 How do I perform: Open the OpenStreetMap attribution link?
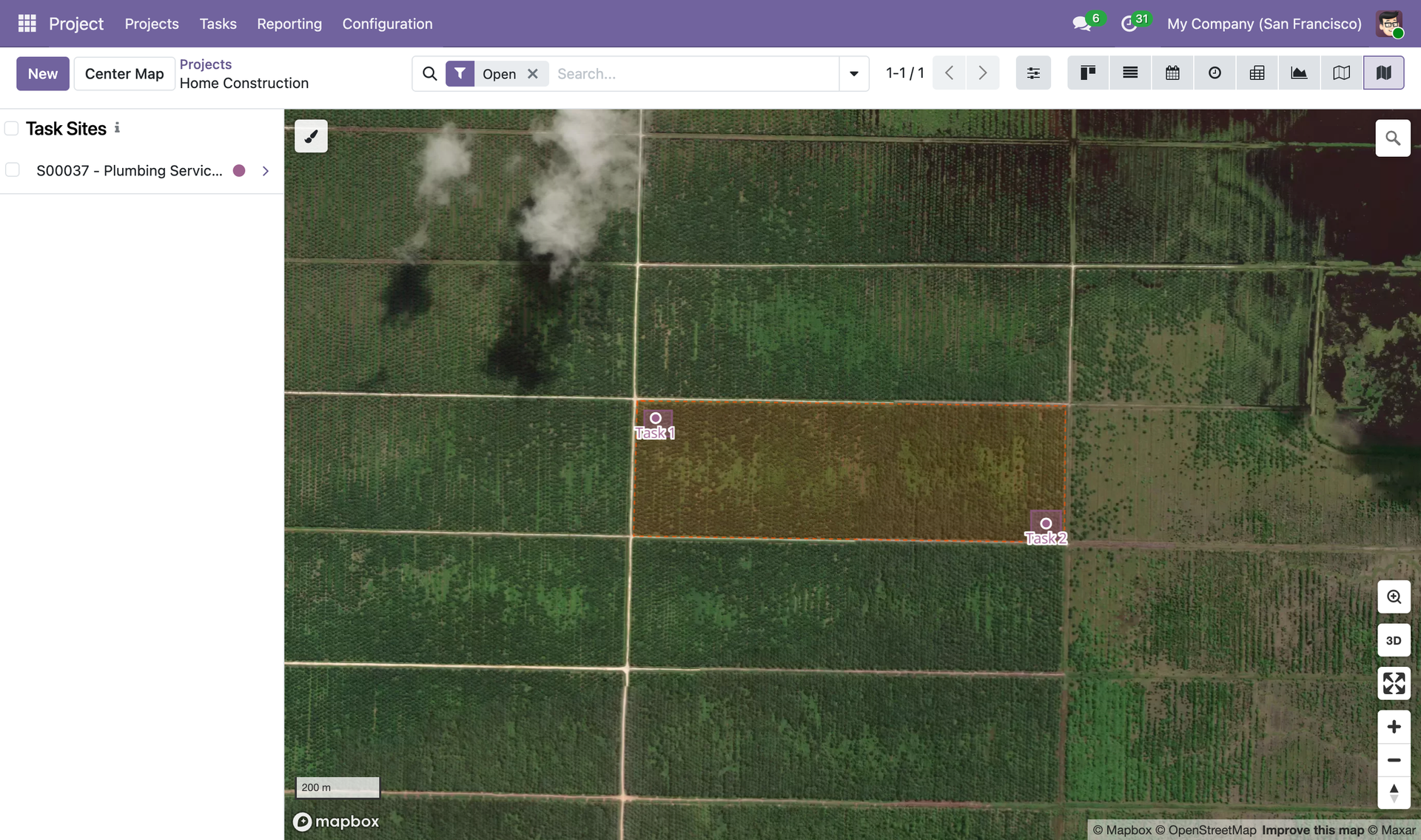pyautogui.click(x=1206, y=830)
